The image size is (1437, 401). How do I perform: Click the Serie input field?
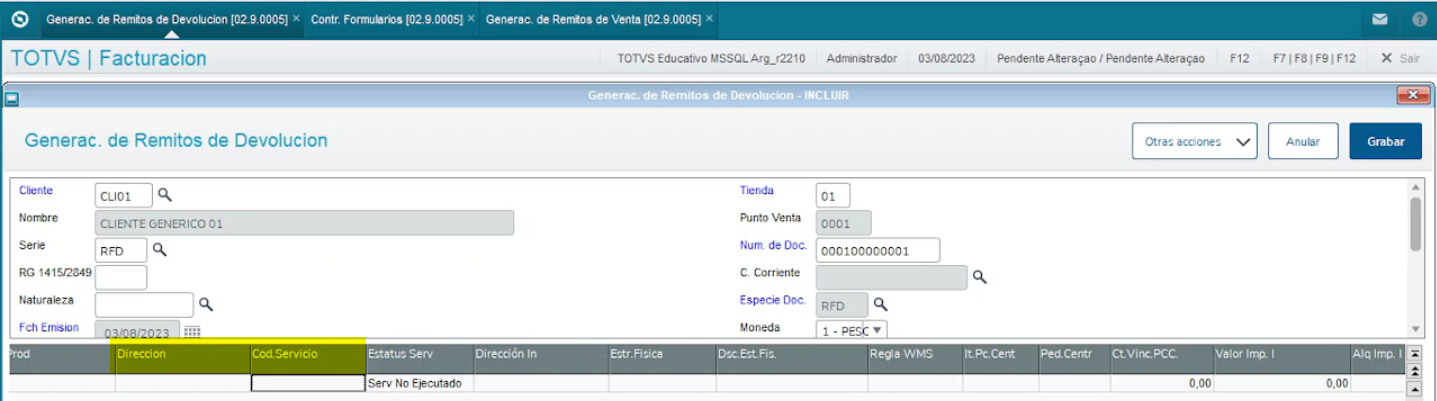tap(121, 250)
